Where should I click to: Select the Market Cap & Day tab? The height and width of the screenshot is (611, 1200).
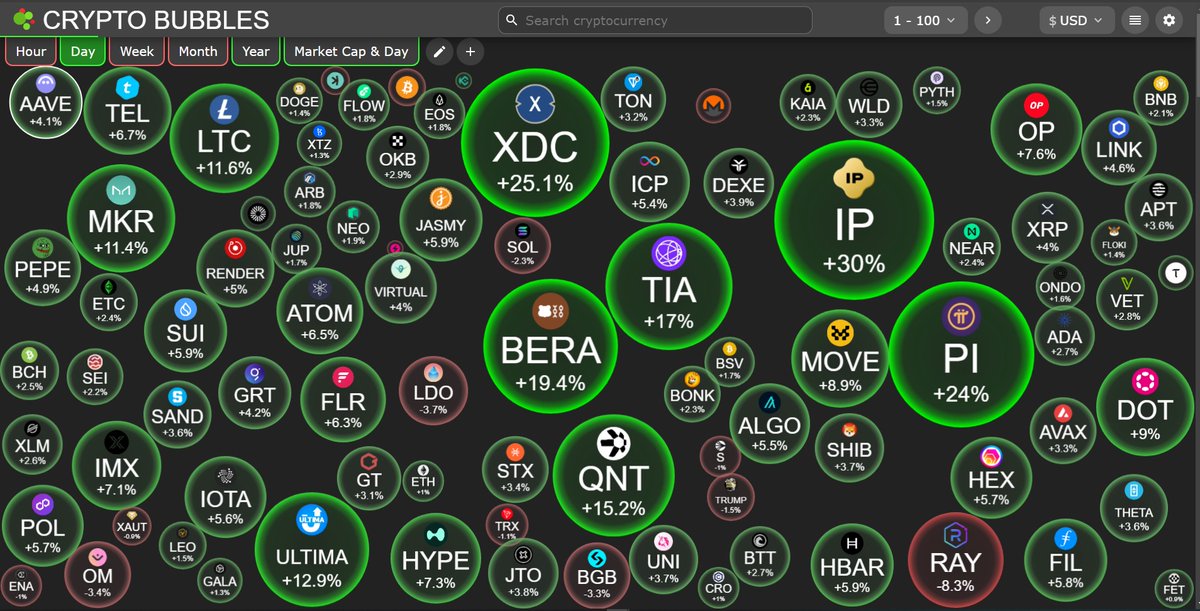352,52
